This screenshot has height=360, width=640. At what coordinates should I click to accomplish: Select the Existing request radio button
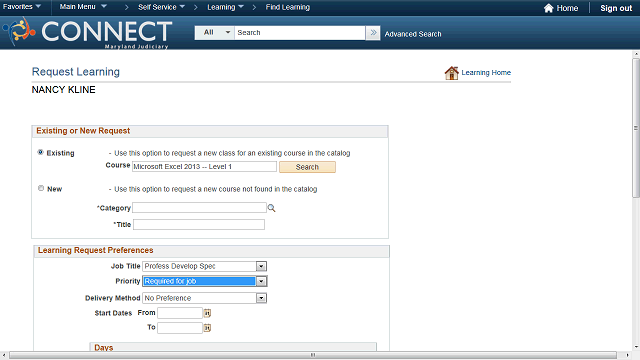[x=40, y=152]
